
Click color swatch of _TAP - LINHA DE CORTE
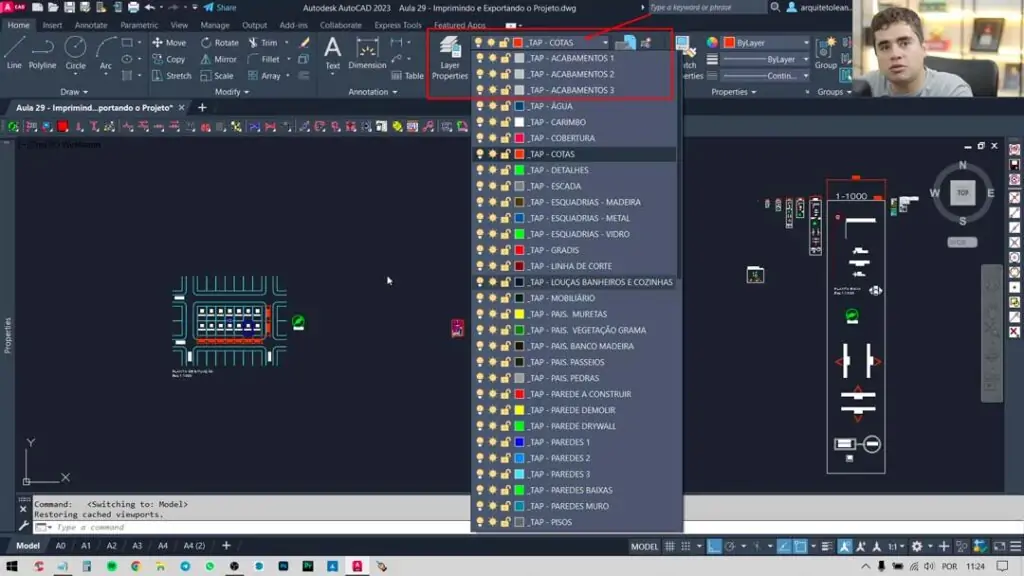519,266
